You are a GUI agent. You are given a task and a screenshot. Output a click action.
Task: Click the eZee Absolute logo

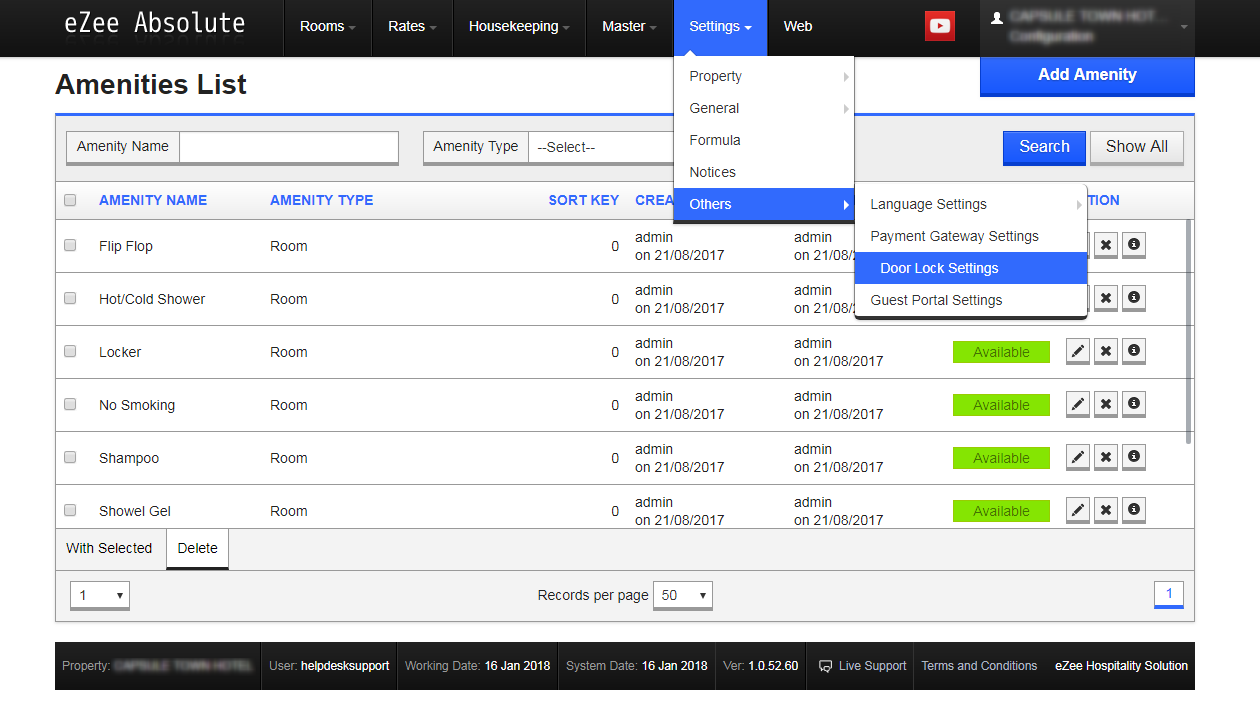point(155,23)
